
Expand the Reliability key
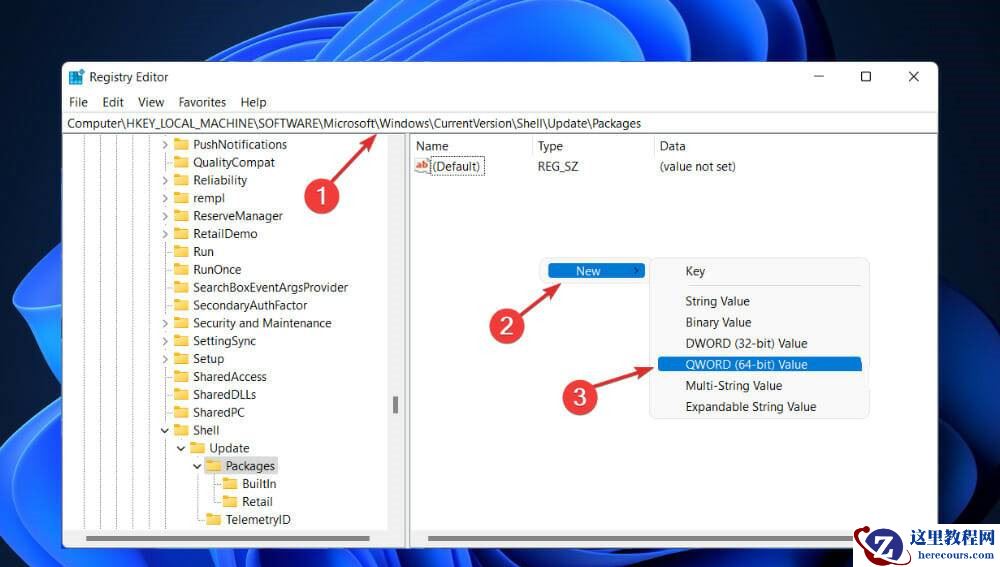[x=165, y=180]
